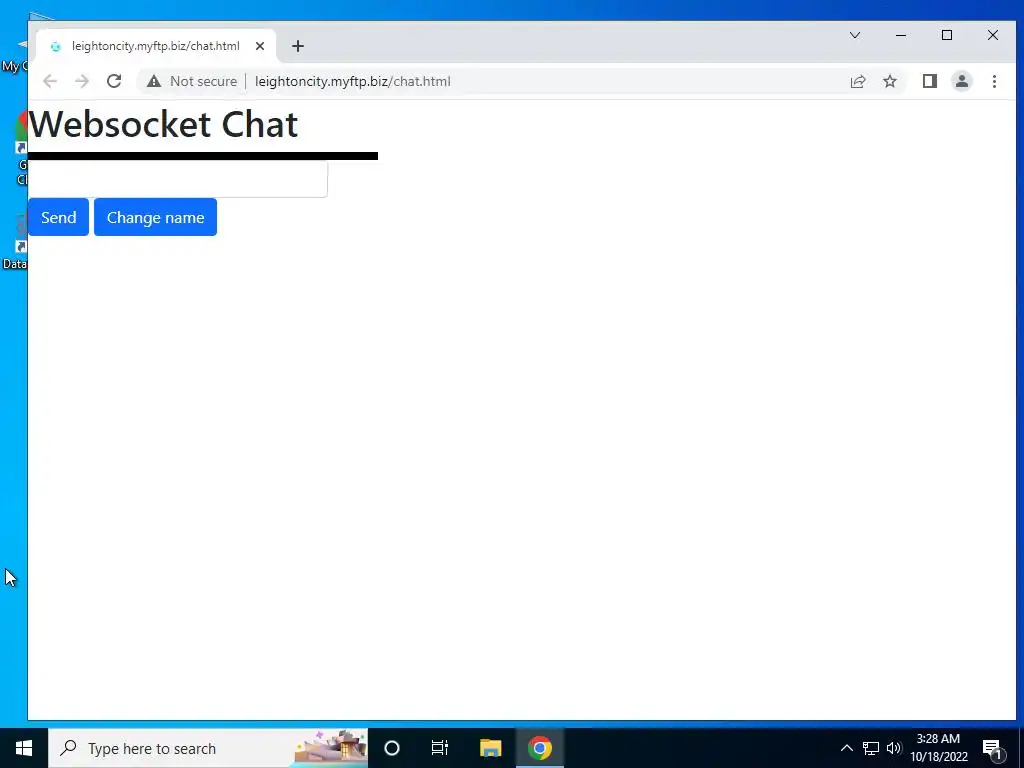1024x768 pixels.
Task: Share this page icon
Action: click(857, 81)
